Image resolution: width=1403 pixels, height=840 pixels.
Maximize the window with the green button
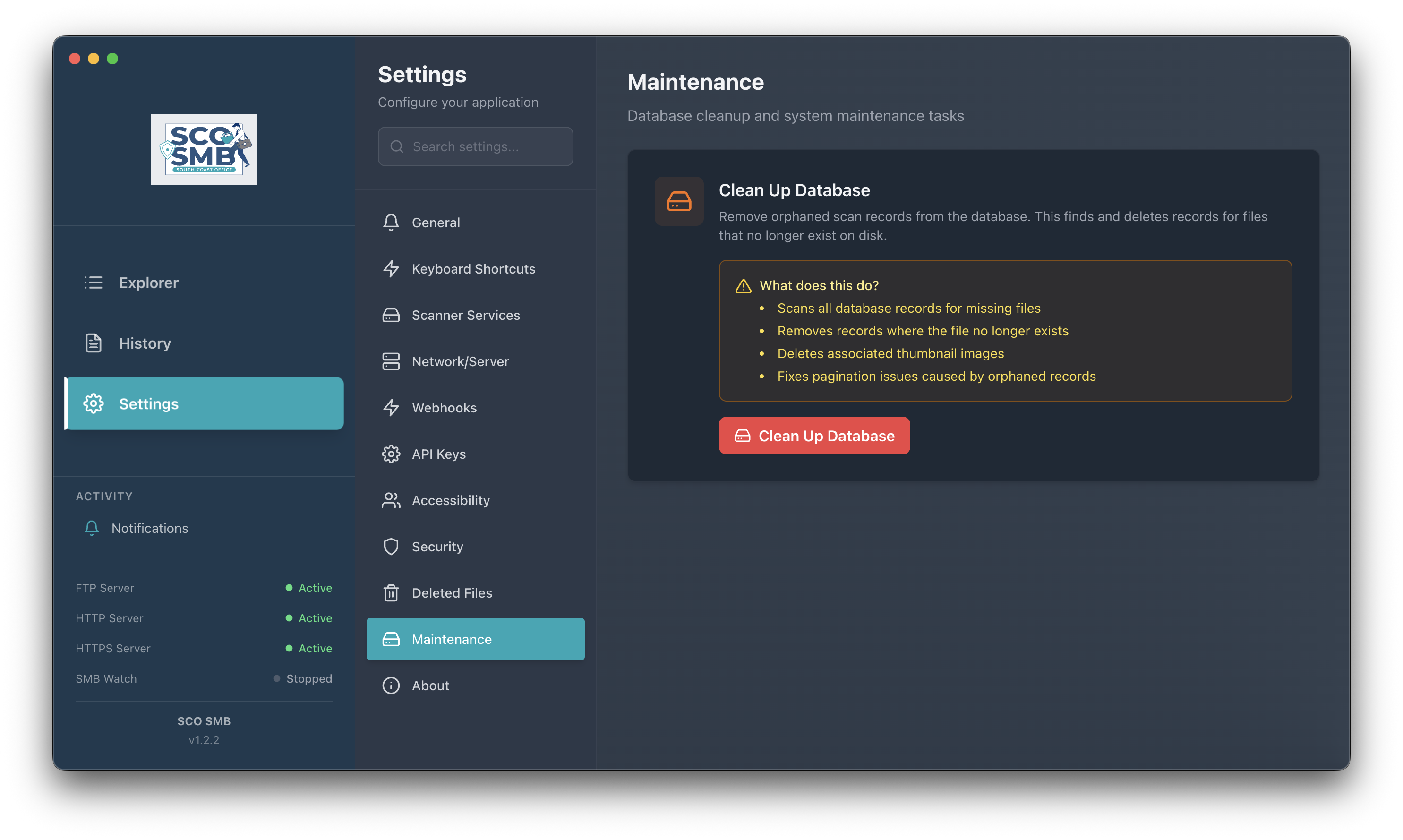click(112, 59)
